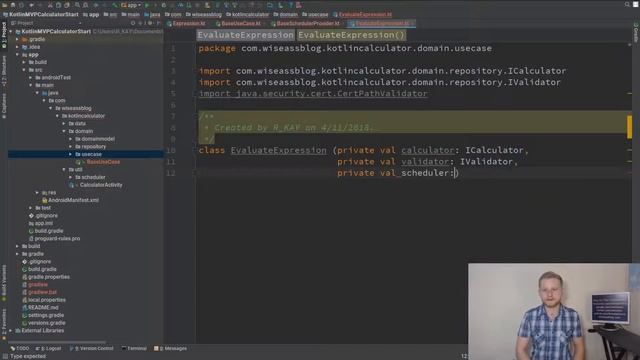Collapse the domain package arrow
Viewport: 640px width, 360px height.
point(64,131)
